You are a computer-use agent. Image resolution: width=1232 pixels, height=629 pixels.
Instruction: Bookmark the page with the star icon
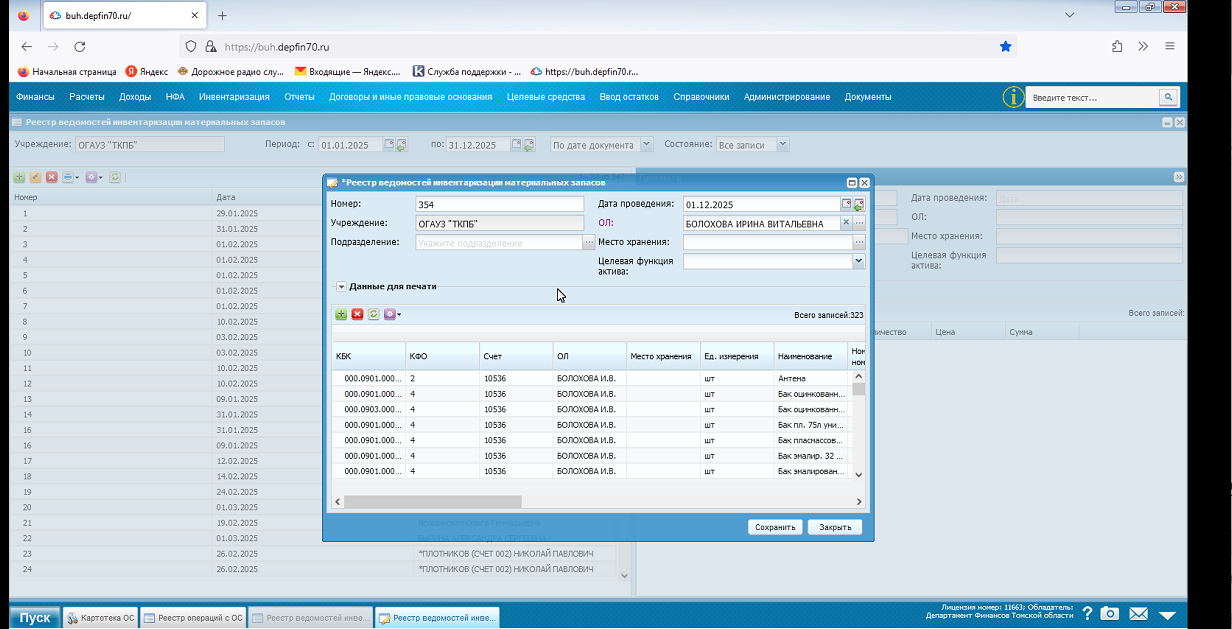[1006, 46]
